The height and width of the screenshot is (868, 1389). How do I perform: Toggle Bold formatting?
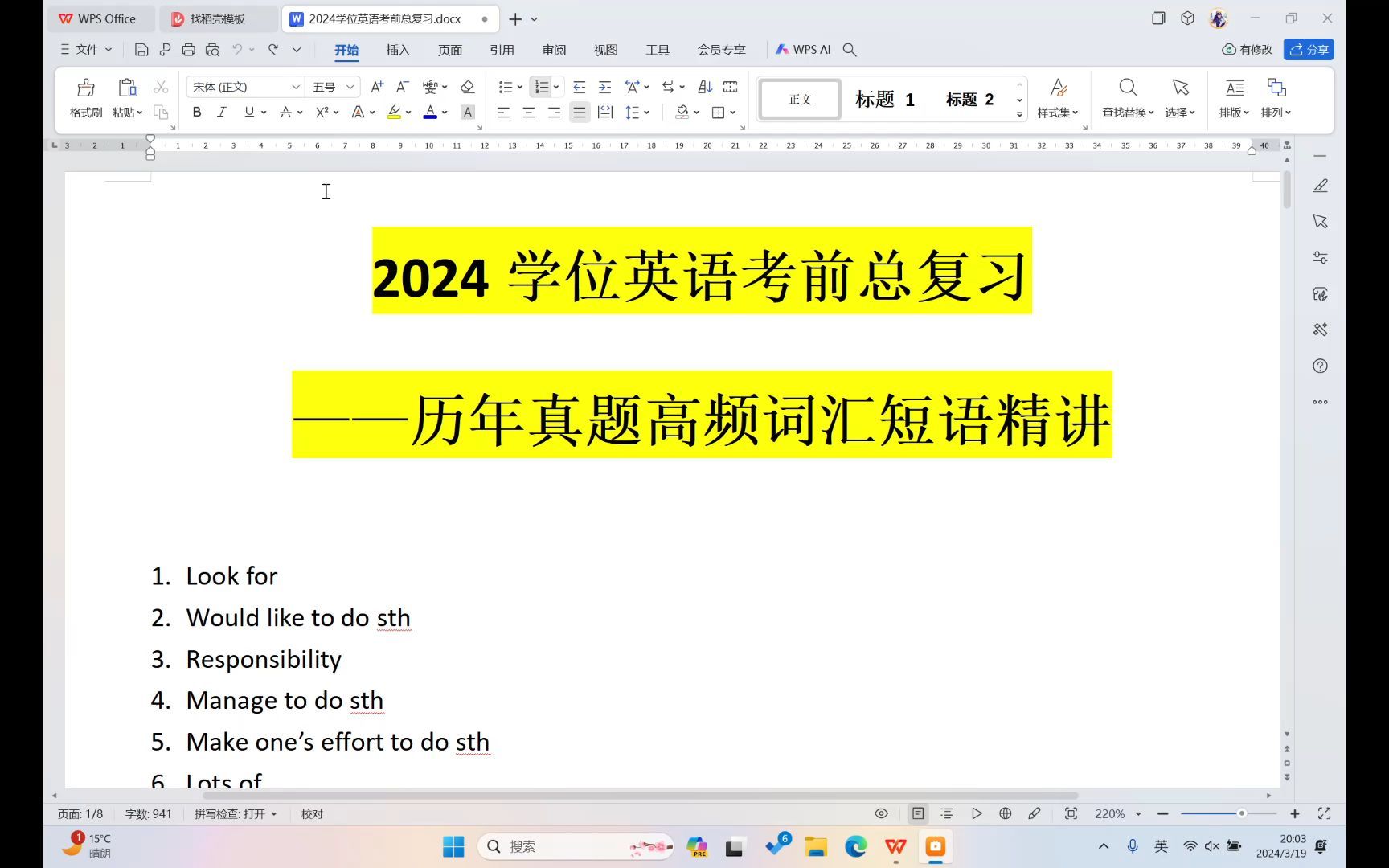click(197, 113)
